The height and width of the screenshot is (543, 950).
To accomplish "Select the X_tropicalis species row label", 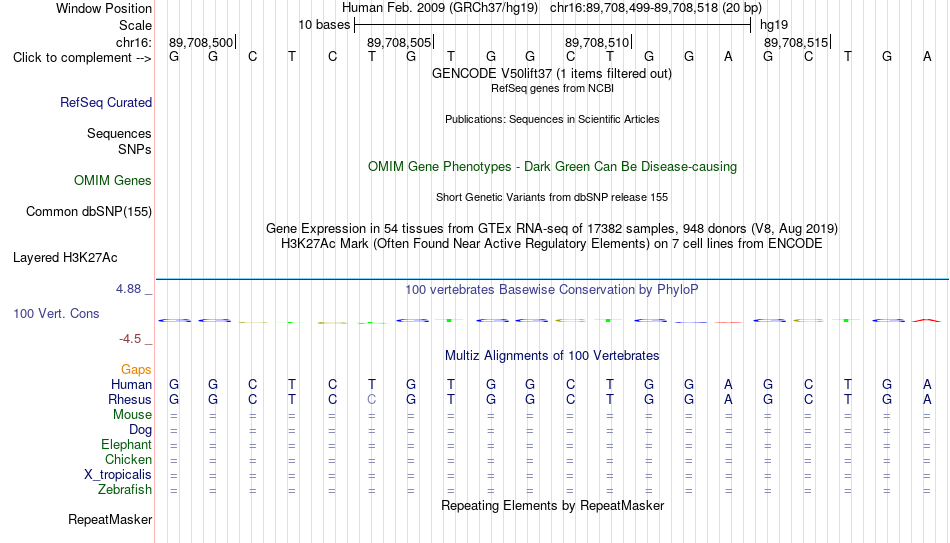I will 118,475.
